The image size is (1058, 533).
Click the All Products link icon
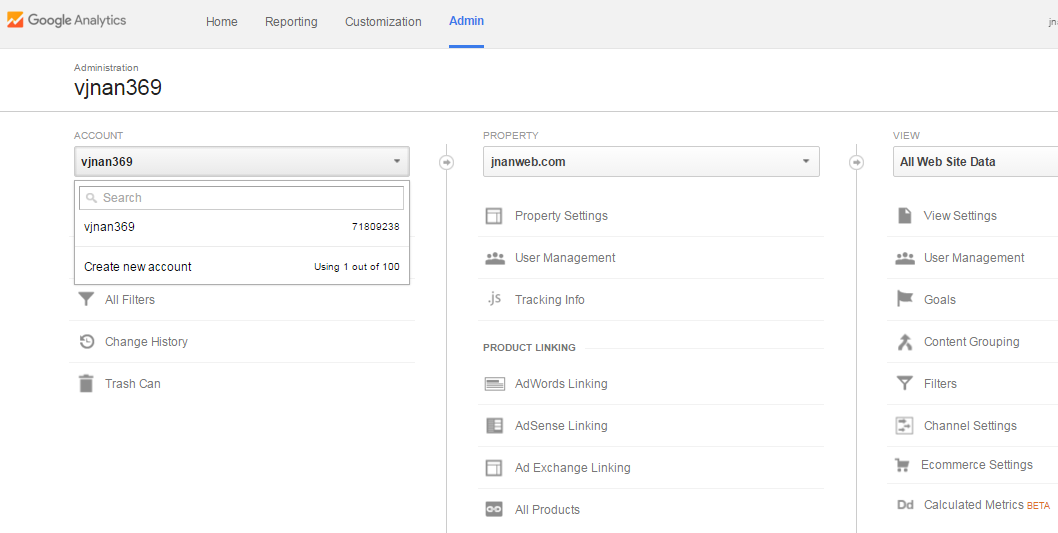[x=495, y=509]
